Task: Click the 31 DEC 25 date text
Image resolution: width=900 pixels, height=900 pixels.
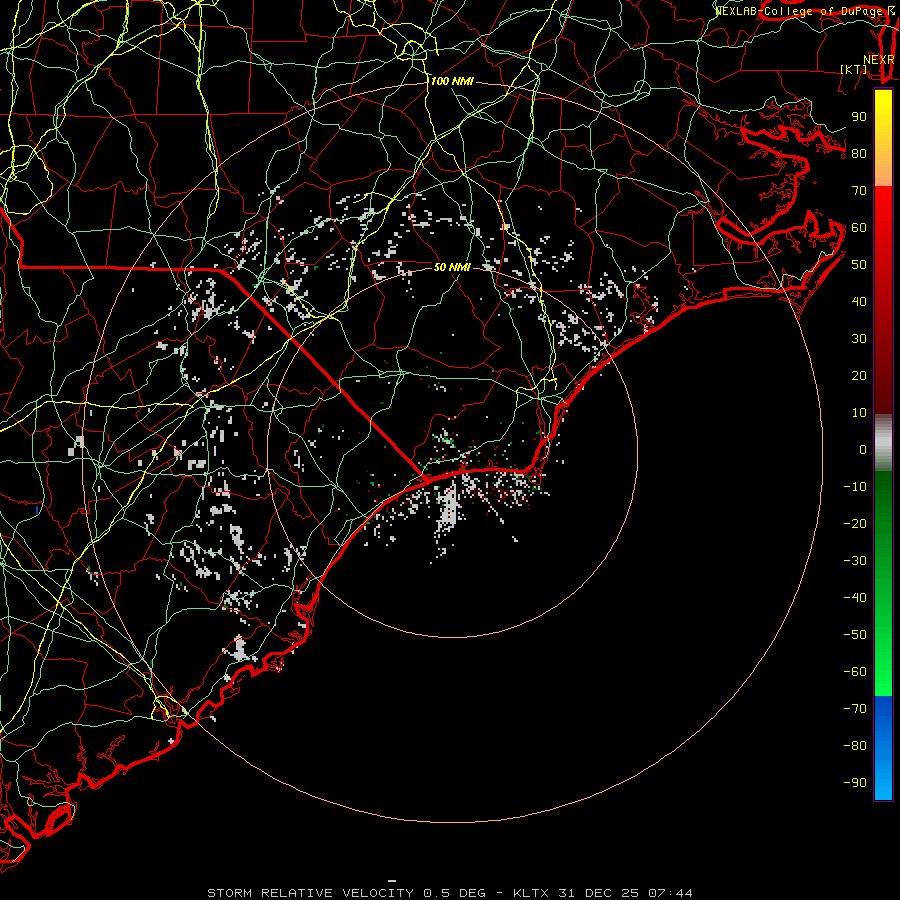Action: (x=599, y=893)
